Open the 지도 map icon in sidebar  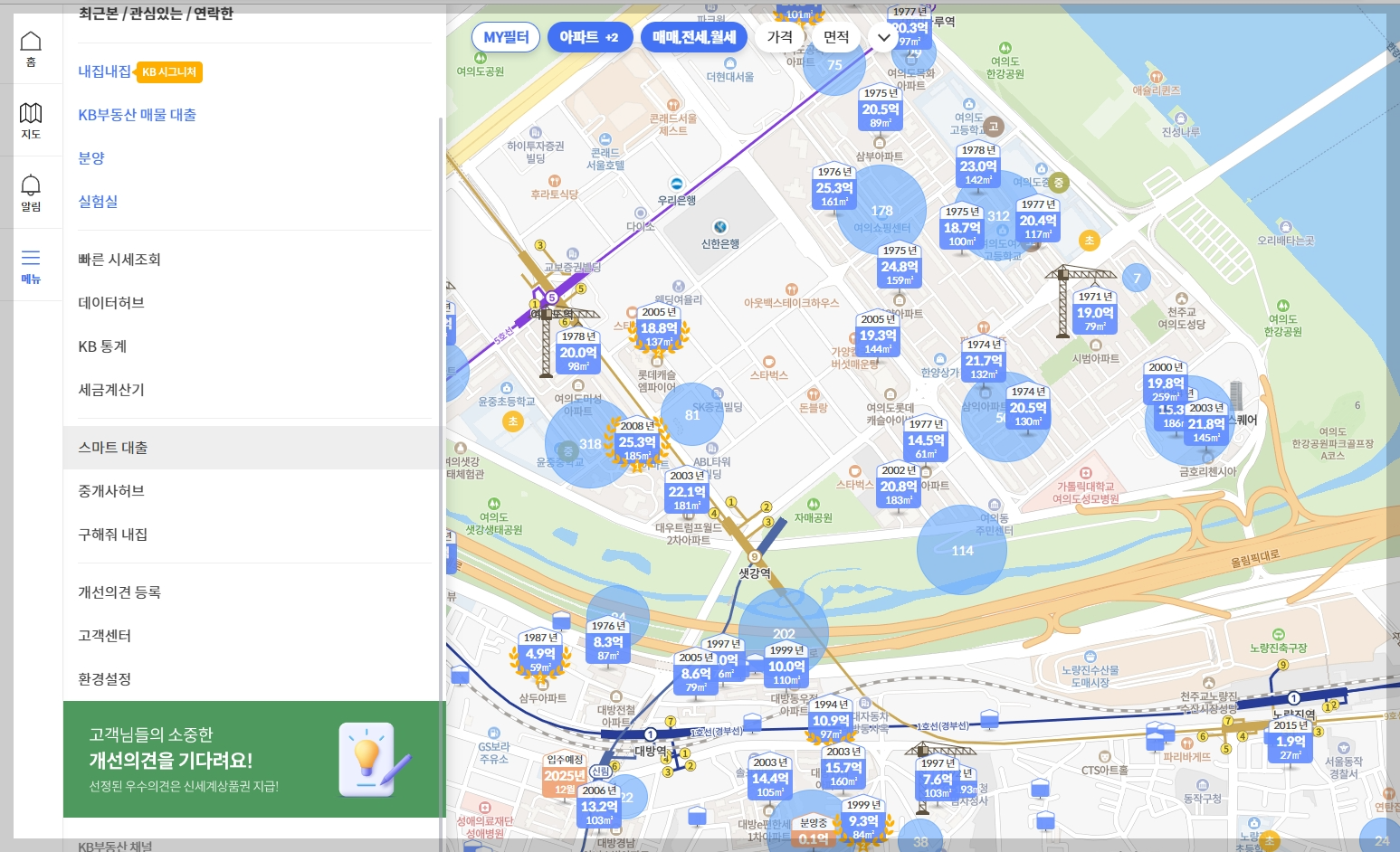(x=31, y=120)
